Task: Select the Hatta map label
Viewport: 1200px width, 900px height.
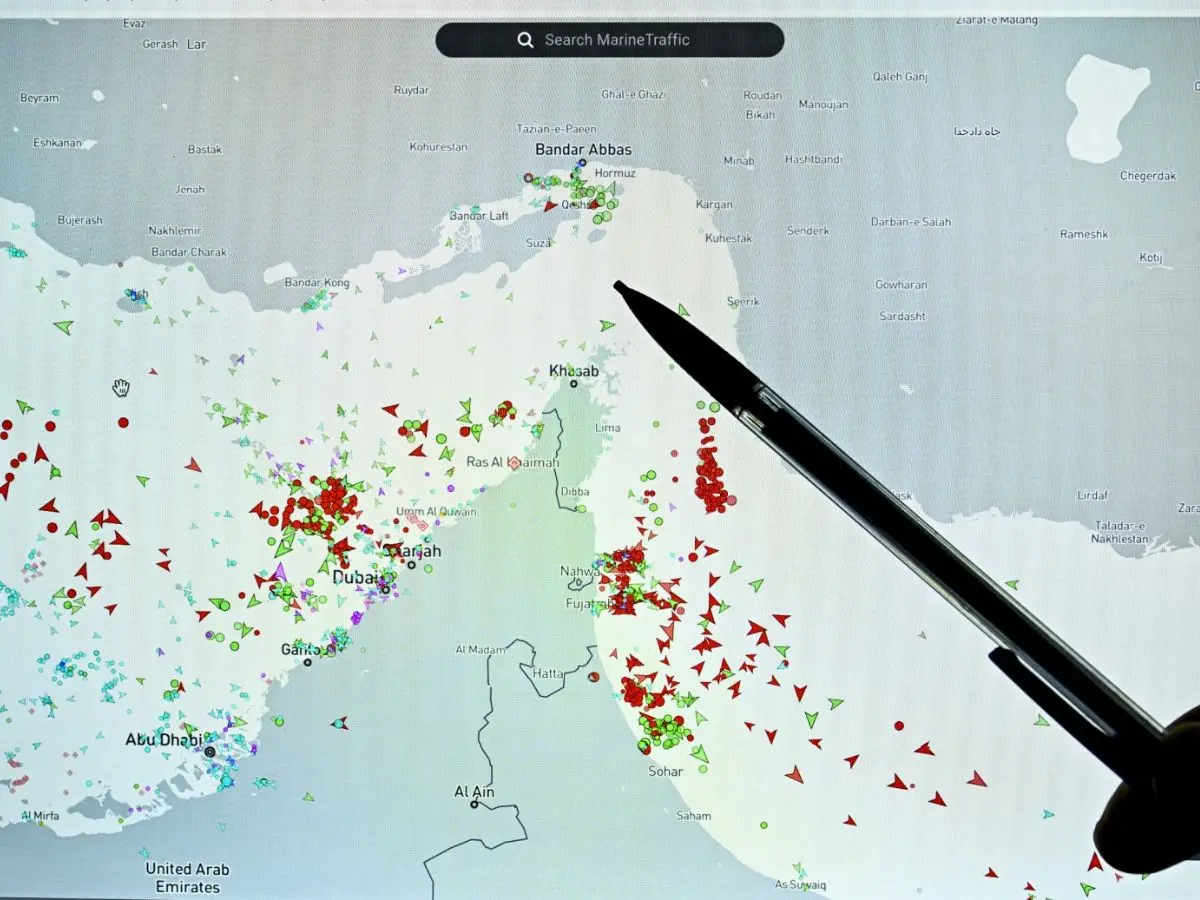Action: pyautogui.click(x=548, y=673)
